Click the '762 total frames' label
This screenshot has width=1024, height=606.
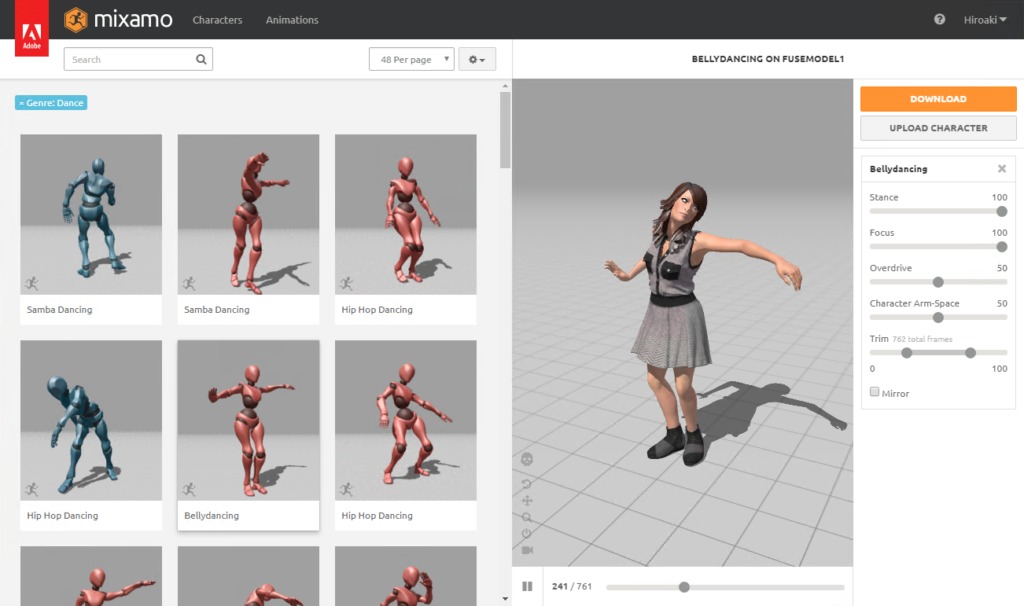(x=922, y=340)
